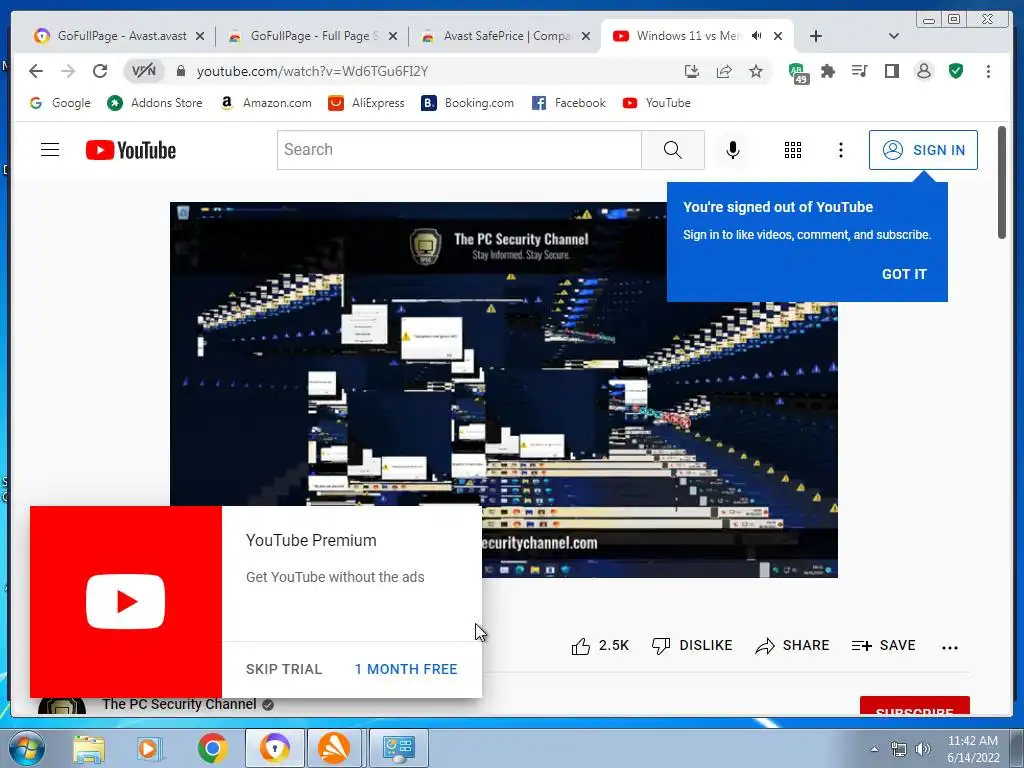This screenshot has height=768, width=1024.
Task: Click the URL youtube.com/watch address field
Action: point(312,71)
